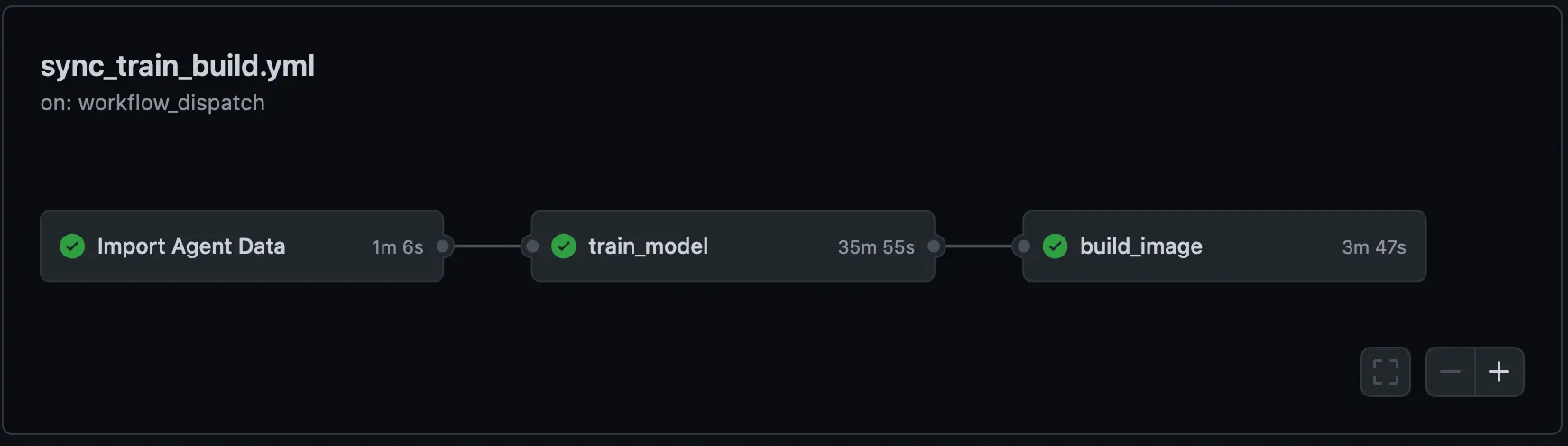Screen dimensions: 1568x446
Task: Click the input connector dot on build_image
Action: pyautogui.click(x=1023, y=246)
